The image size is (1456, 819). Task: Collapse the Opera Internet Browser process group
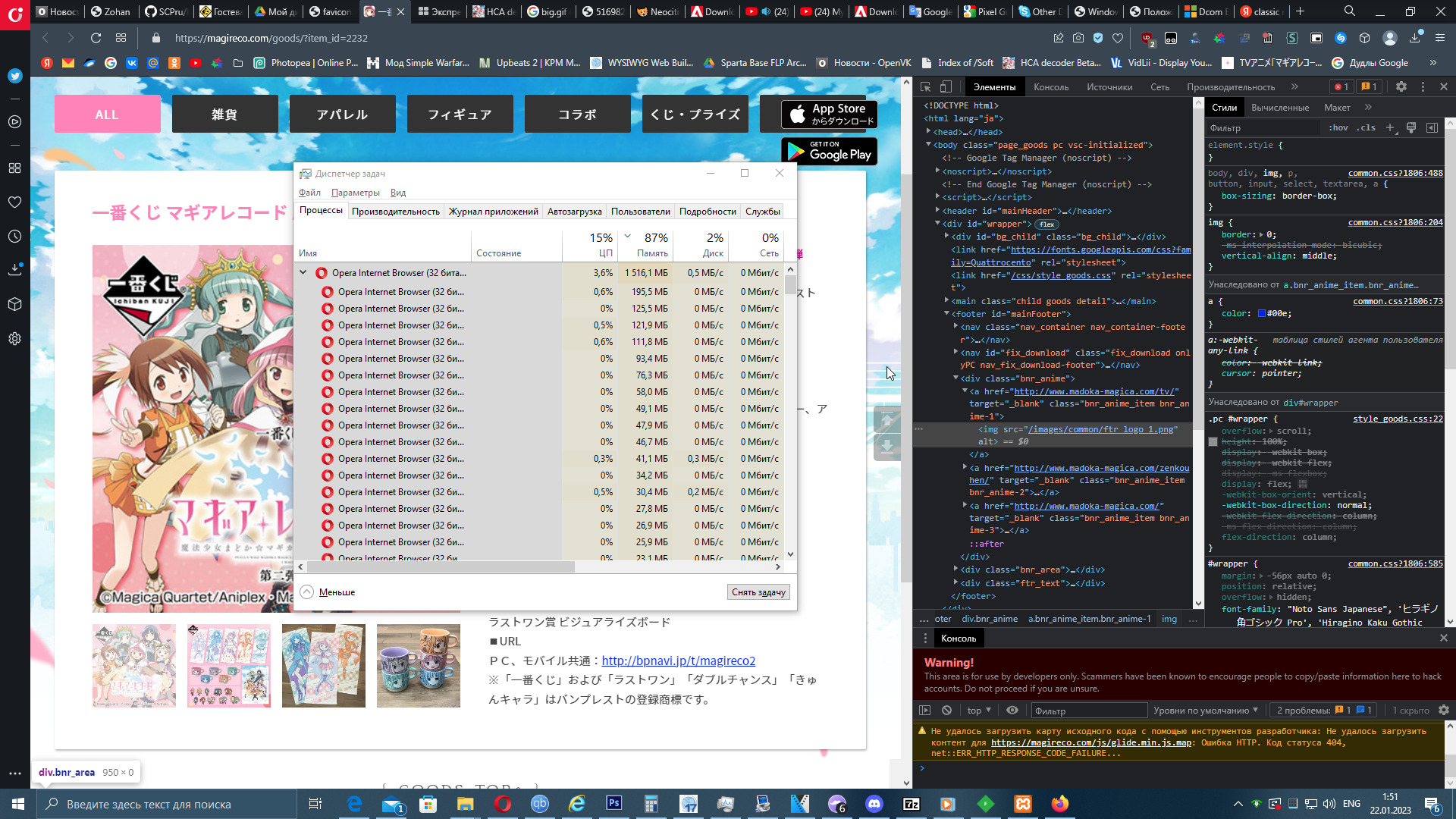click(x=303, y=273)
